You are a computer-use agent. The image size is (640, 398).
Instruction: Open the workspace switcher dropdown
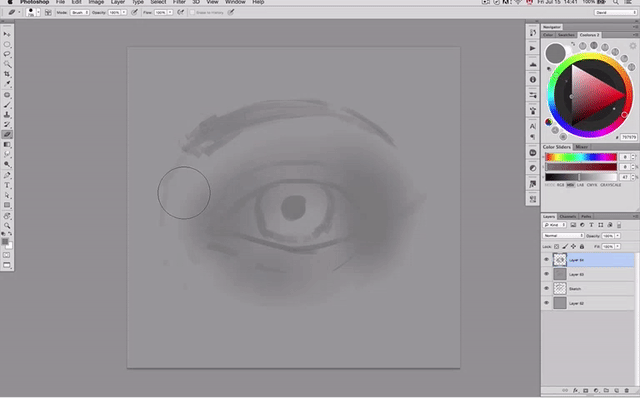615,13
